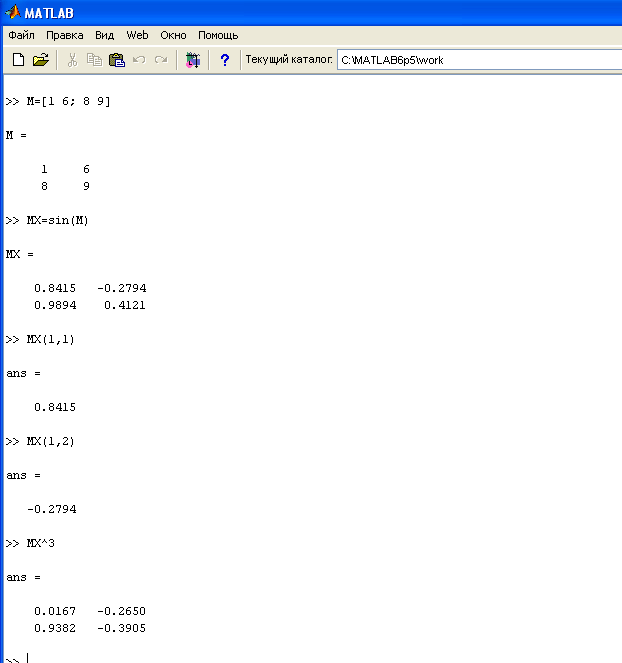Viewport: 622px width, 663px height.
Task: Click the MATLAB window title text
Action: click(x=49, y=13)
